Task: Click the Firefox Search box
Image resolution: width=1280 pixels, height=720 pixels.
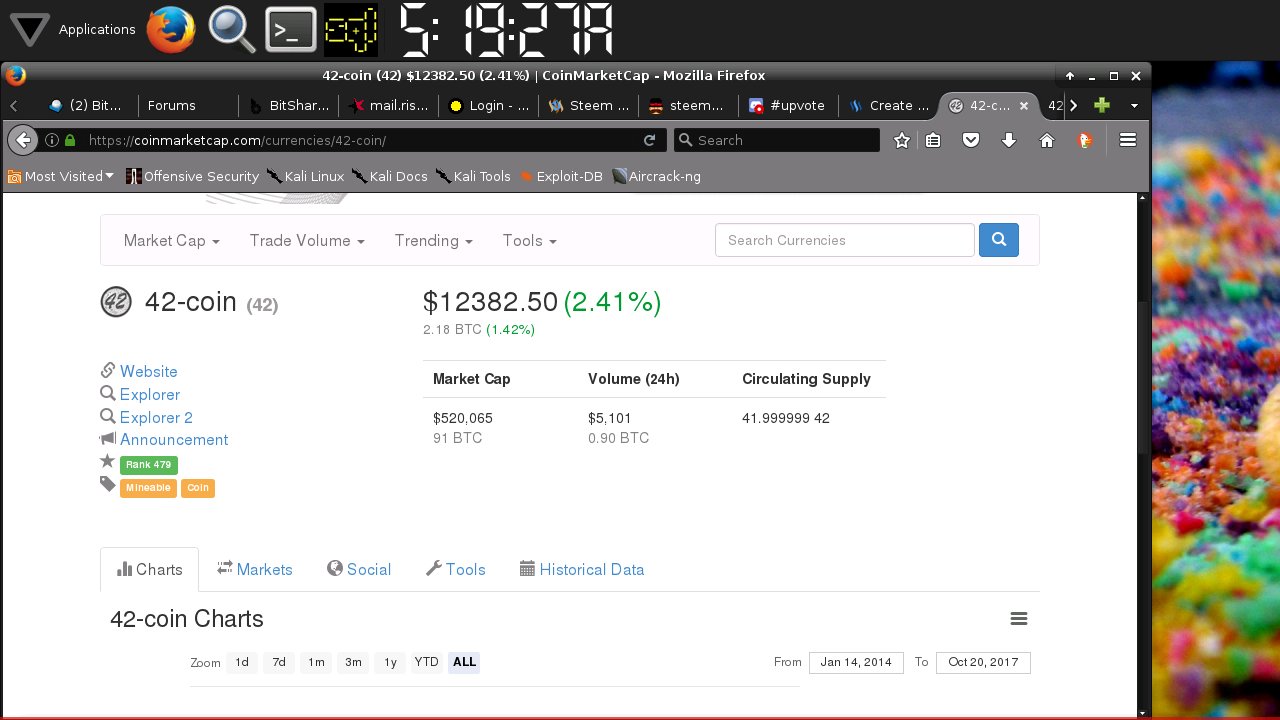Action: pos(777,140)
